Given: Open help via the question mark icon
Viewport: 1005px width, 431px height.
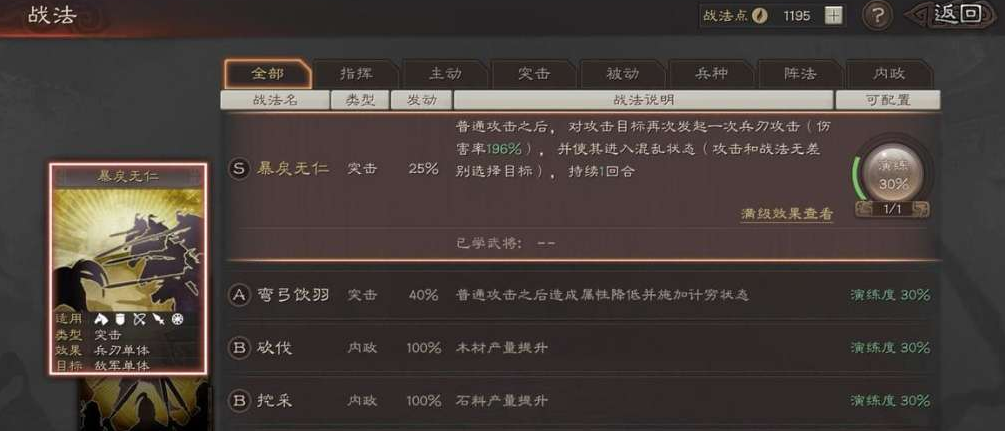Looking at the screenshot, I should tap(877, 16).
